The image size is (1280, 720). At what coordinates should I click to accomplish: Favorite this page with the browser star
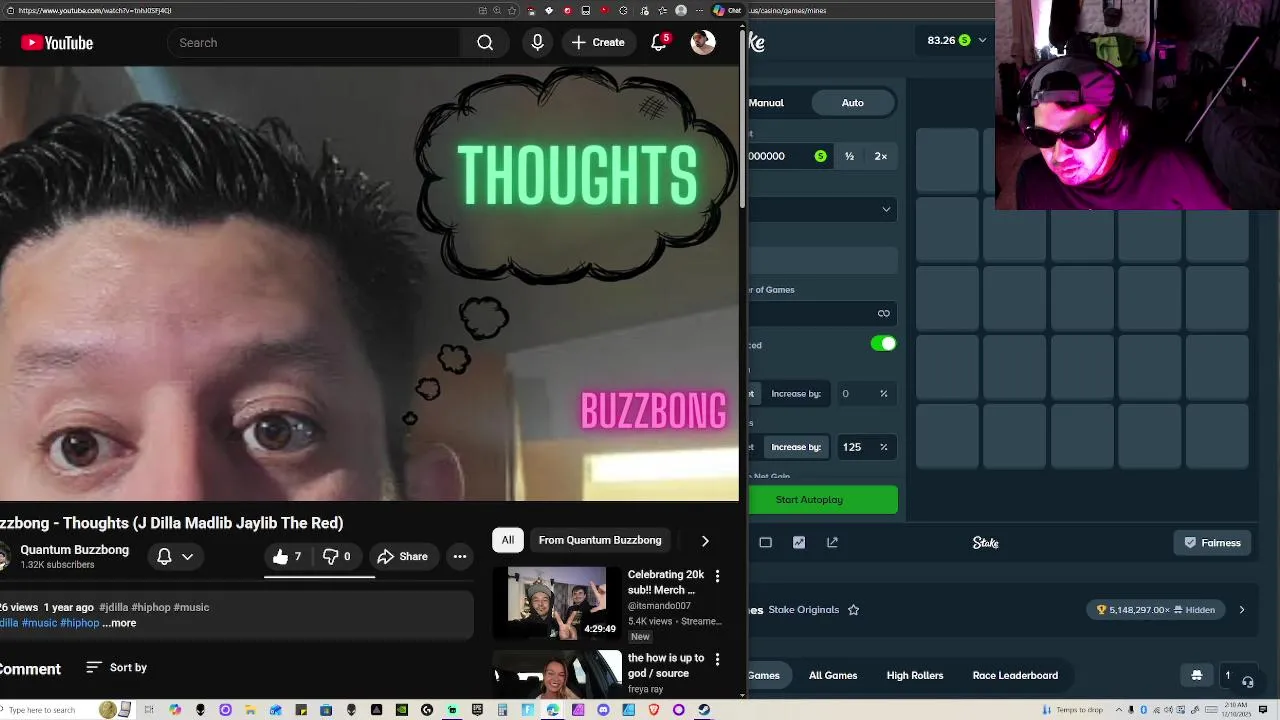(x=513, y=10)
